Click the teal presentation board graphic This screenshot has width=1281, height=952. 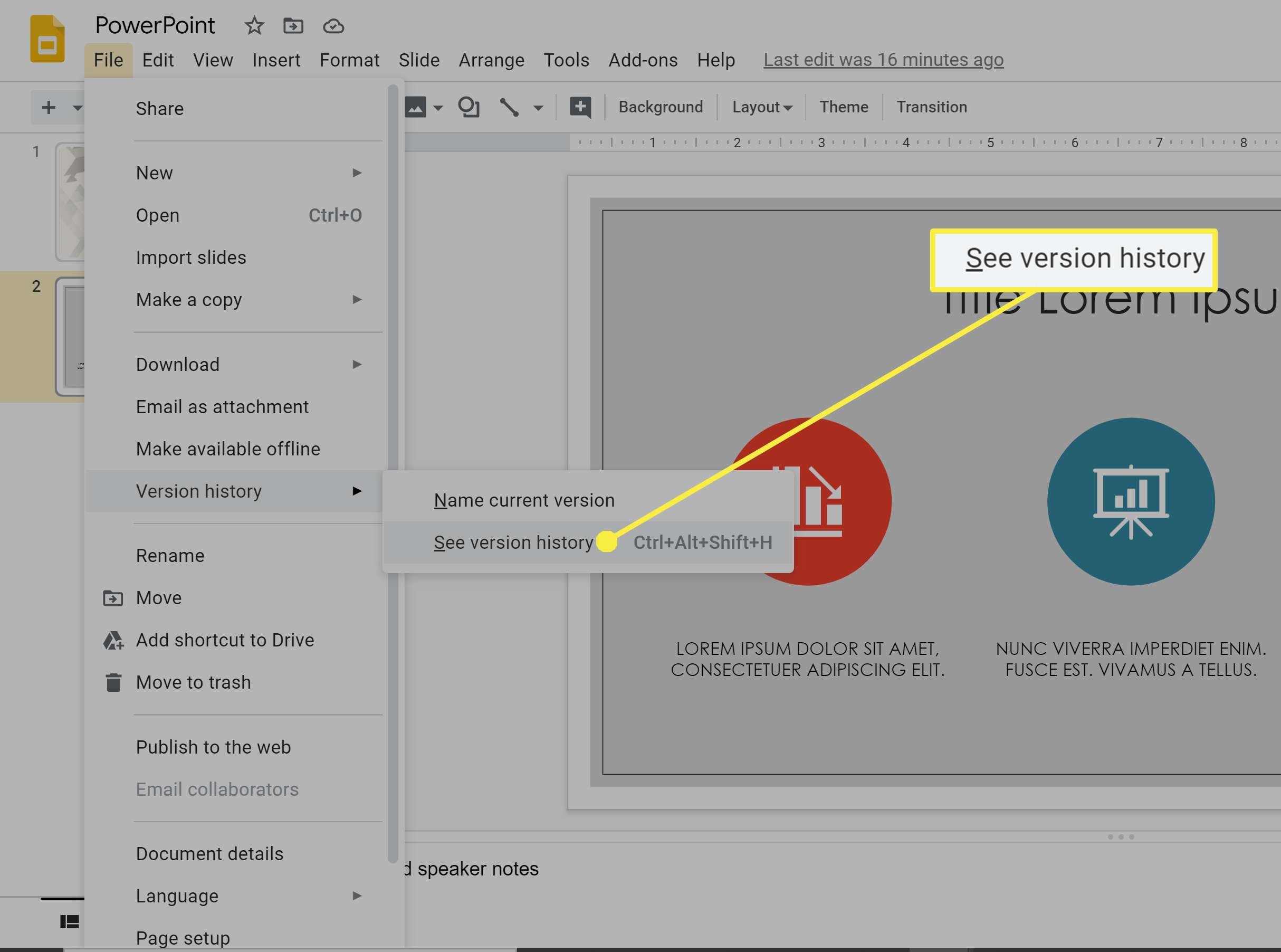[1131, 501]
